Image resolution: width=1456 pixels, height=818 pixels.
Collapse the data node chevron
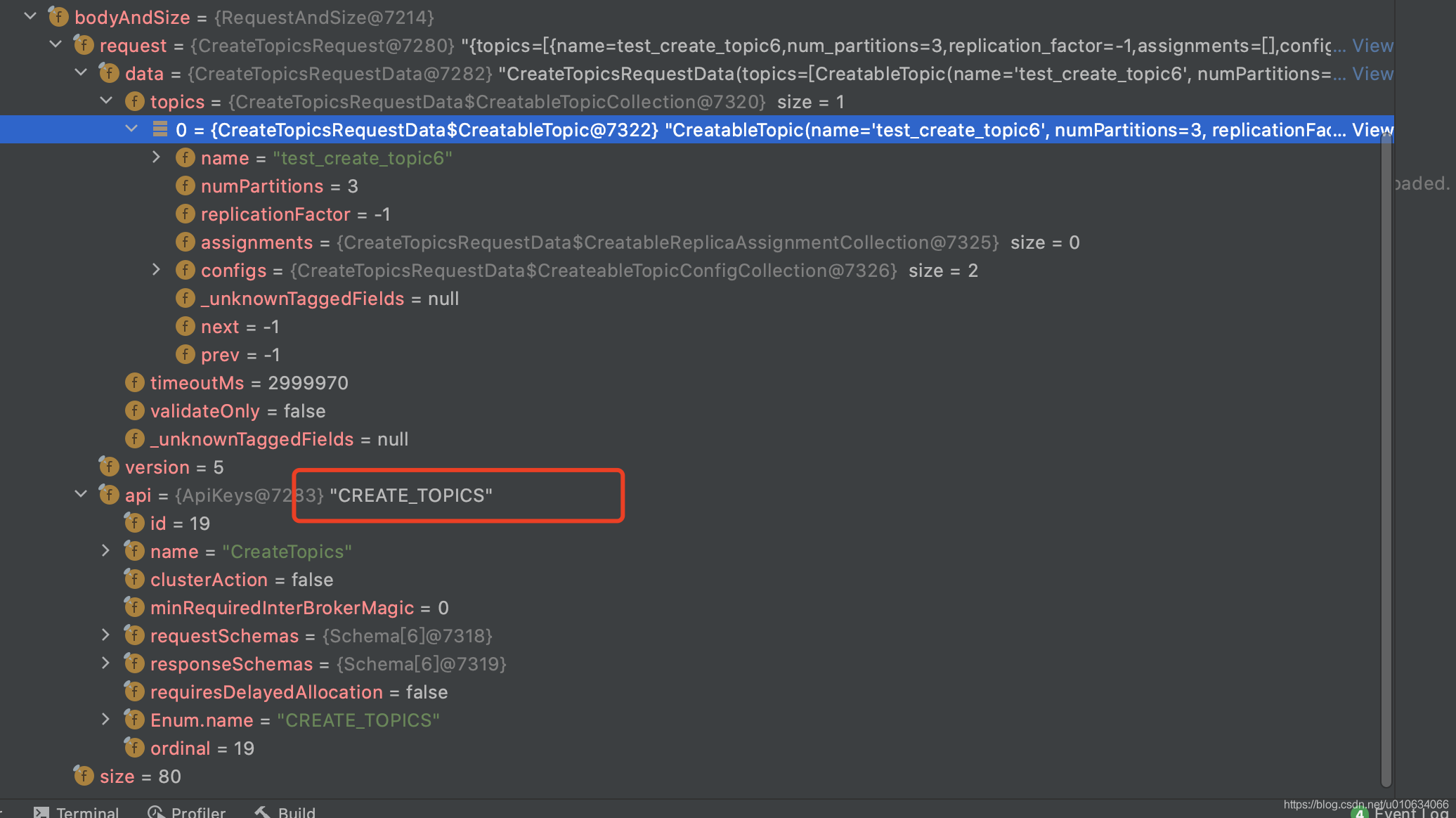(81, 72)
